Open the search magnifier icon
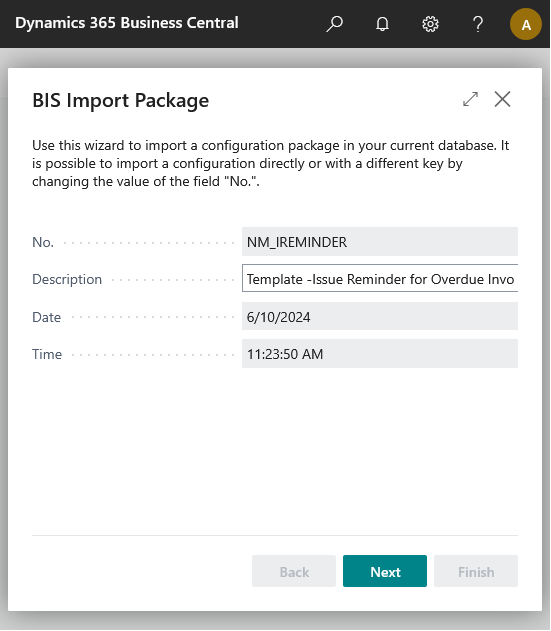 click(334, 24)
